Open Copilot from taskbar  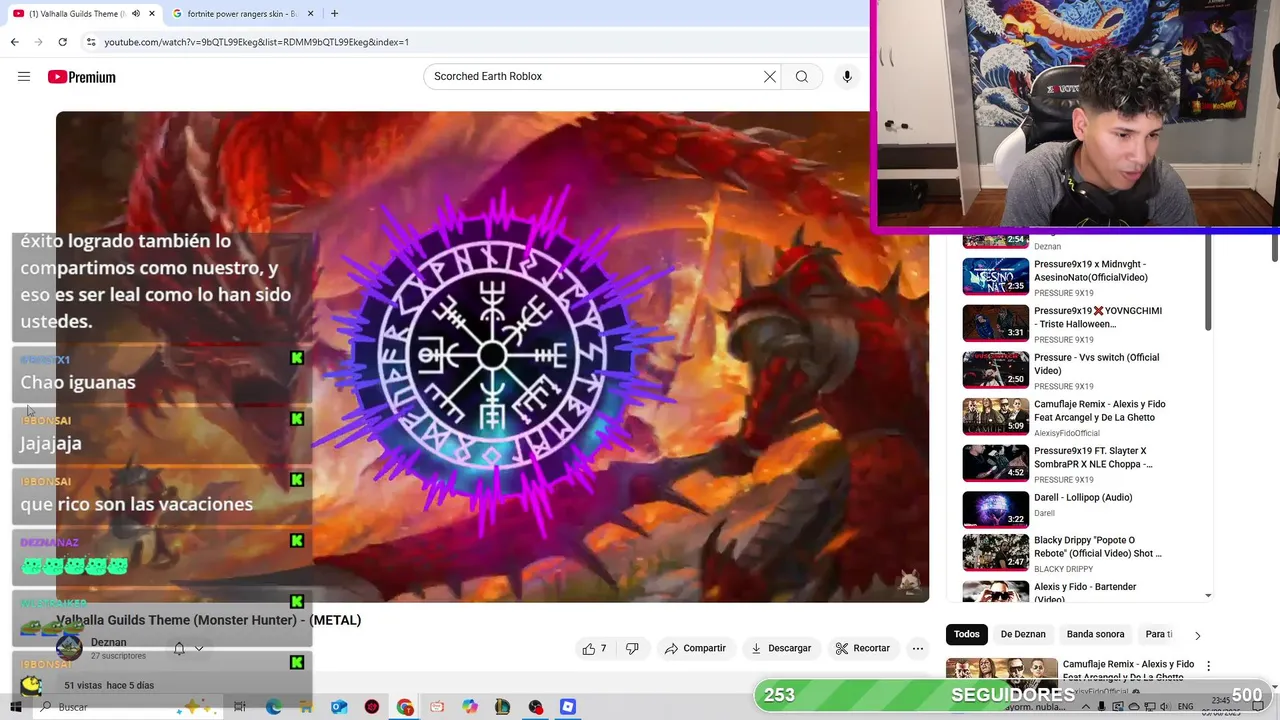(470, 707)
